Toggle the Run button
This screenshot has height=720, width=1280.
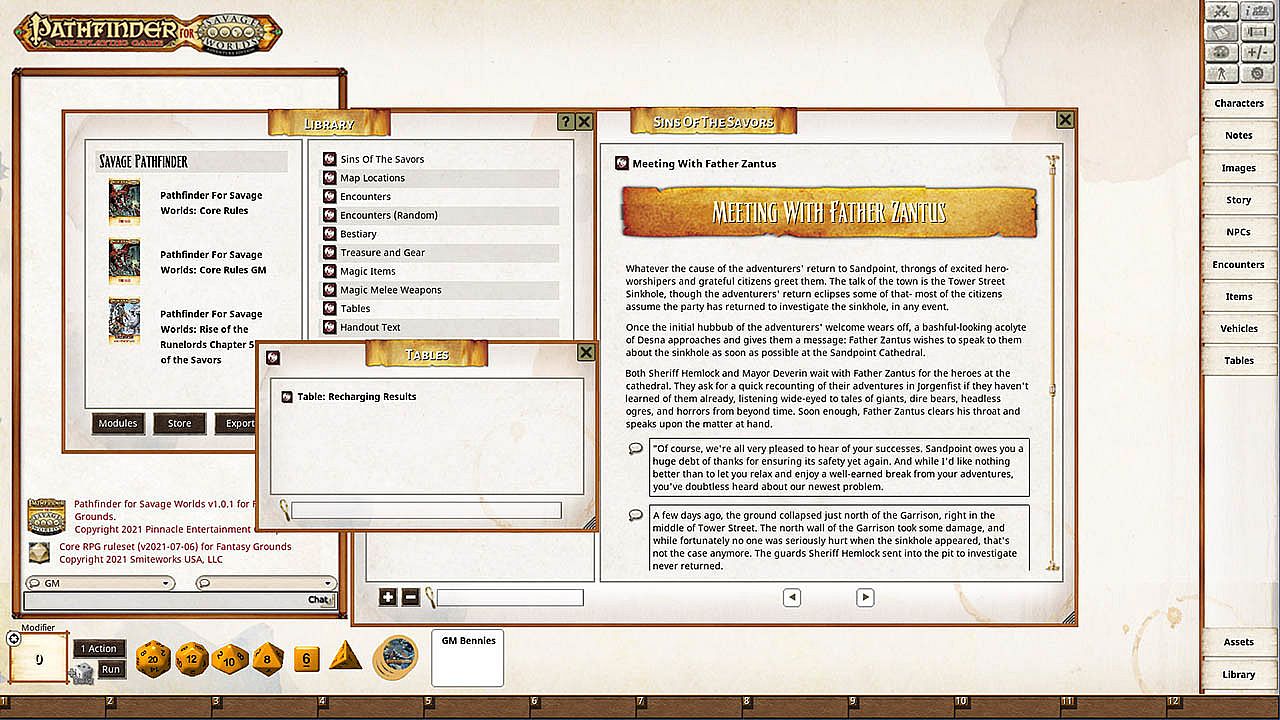[x=111, y=670]
